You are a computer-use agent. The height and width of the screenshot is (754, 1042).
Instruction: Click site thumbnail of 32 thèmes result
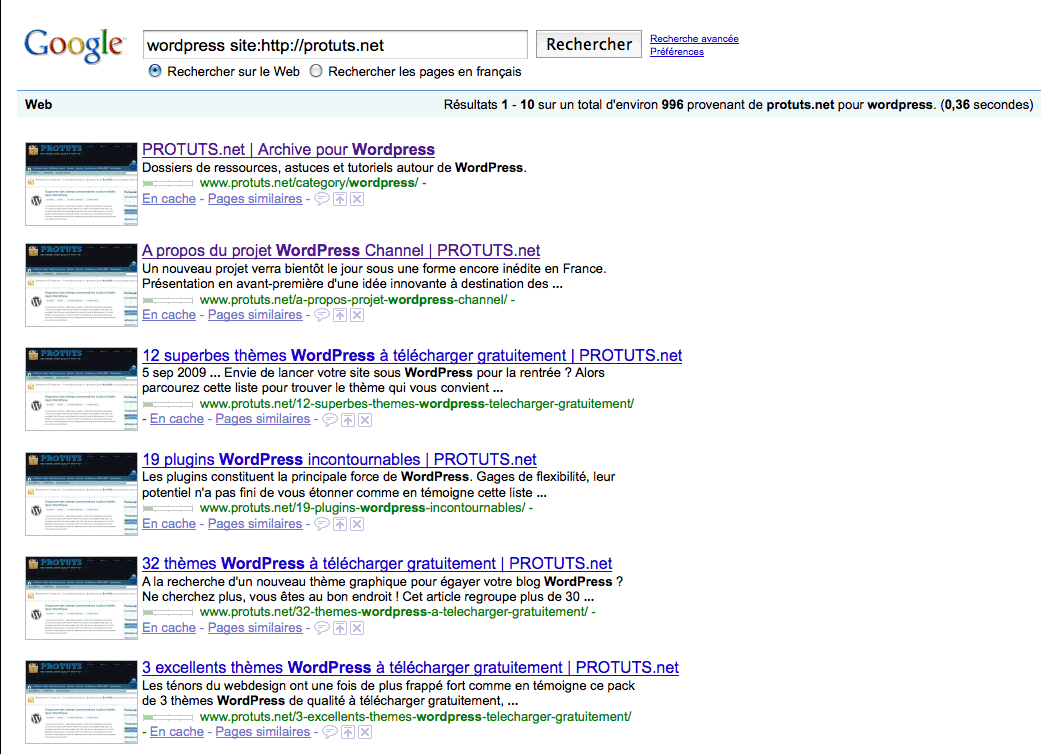[81, 598]
